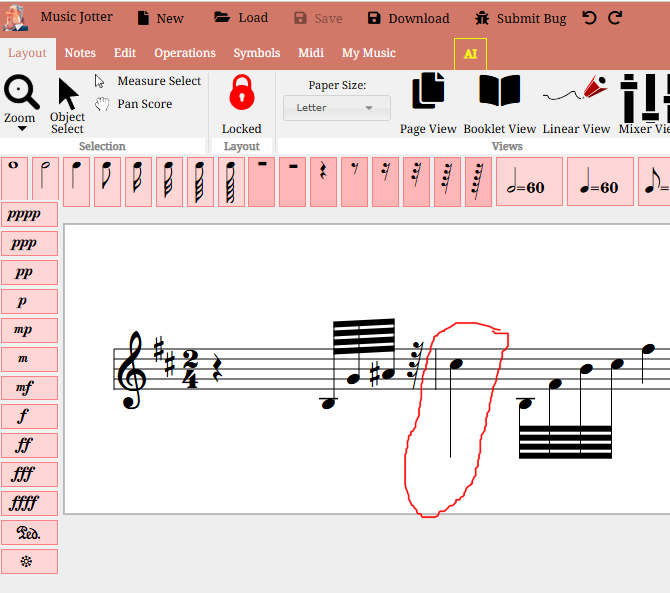The width and height of the screenshot is (670, 593).
Task: Switch to the Midi tab
Action: (x=311, y=53)
